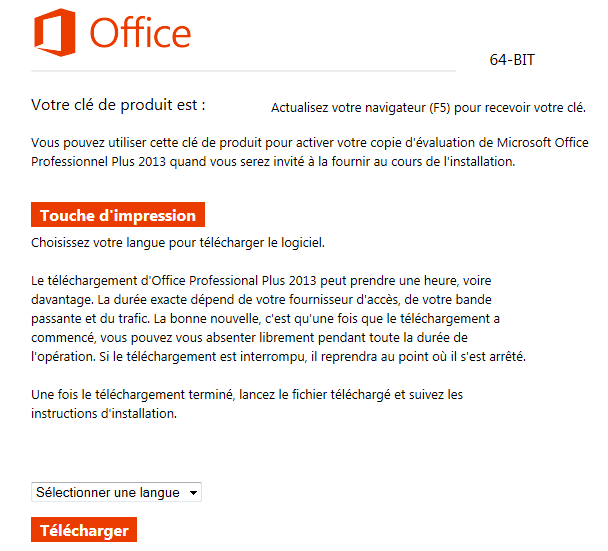Click the line 'commencé, vous pouvez vous absenter'

[265, 337]
